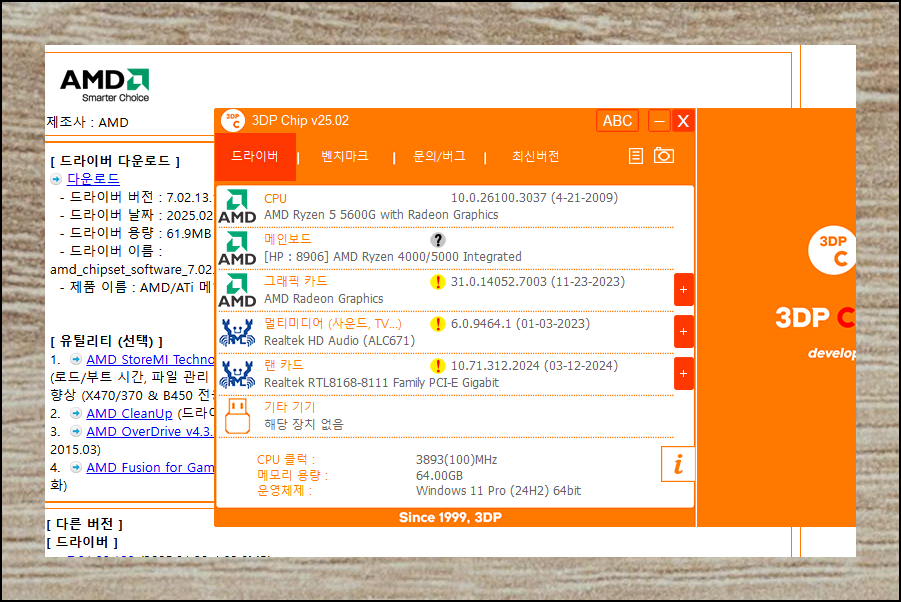Click the 그래픽 카드 driver label
The image size is (901, 602).
point(295,281)
